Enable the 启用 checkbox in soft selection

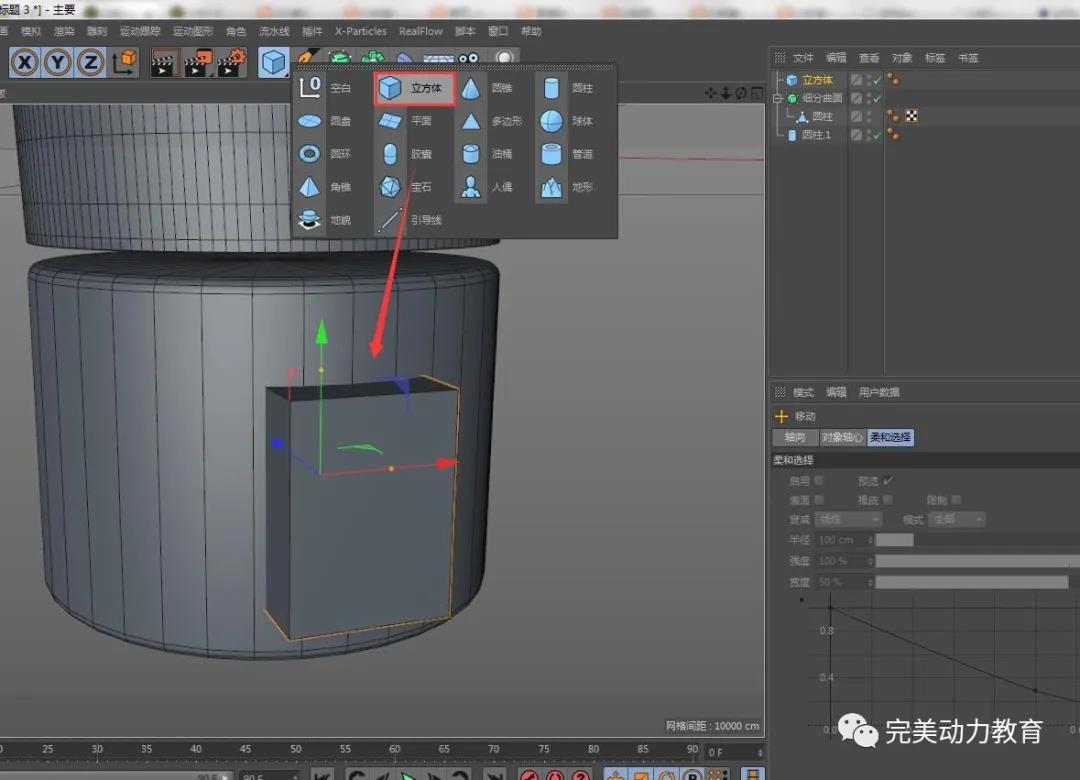819,481
